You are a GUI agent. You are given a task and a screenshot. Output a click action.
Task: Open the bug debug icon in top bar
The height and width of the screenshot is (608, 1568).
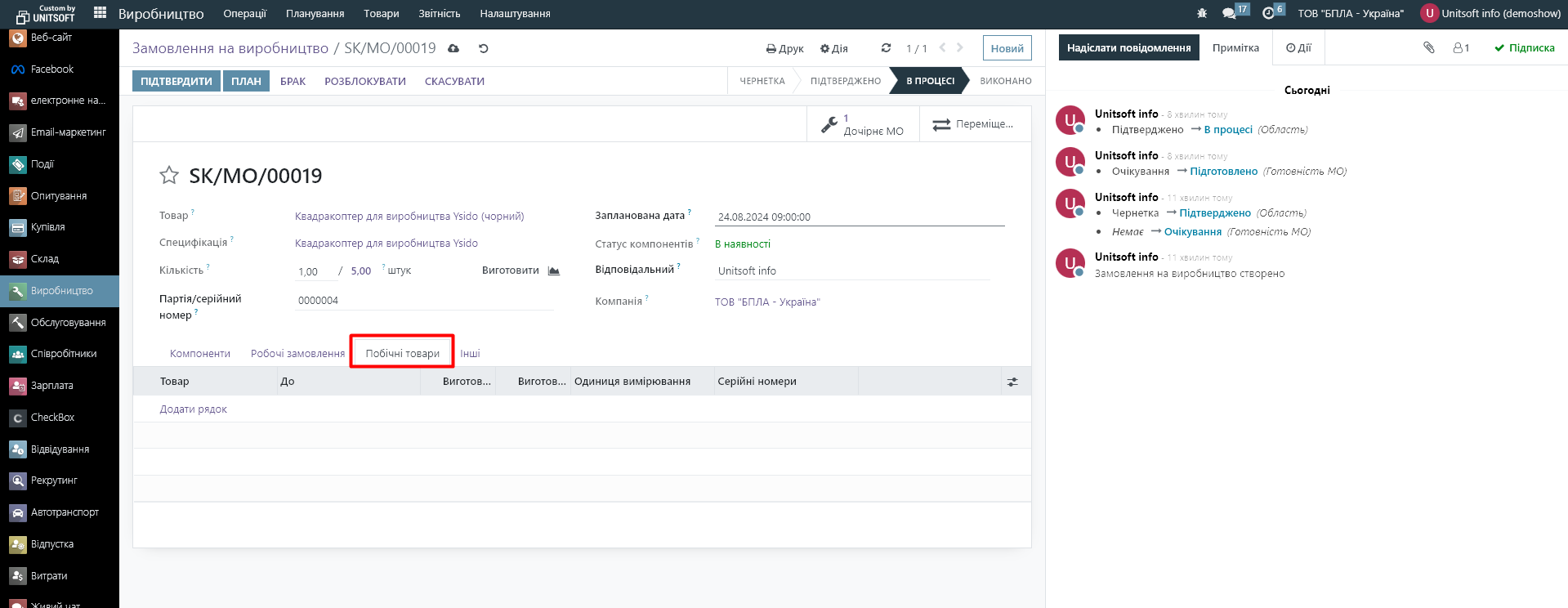(x=1202, y=13)
